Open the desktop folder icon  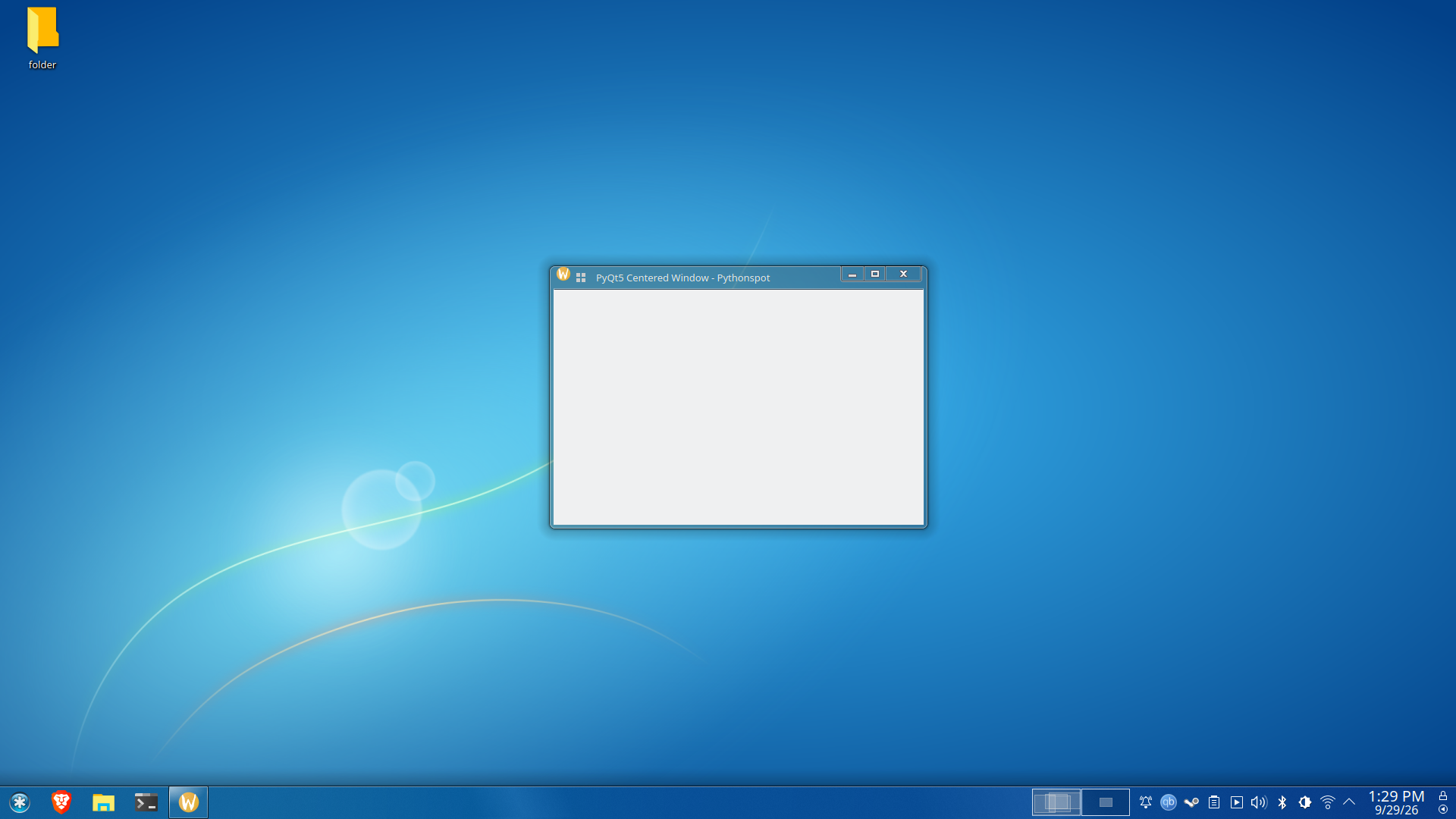click(x=42, y=39)
